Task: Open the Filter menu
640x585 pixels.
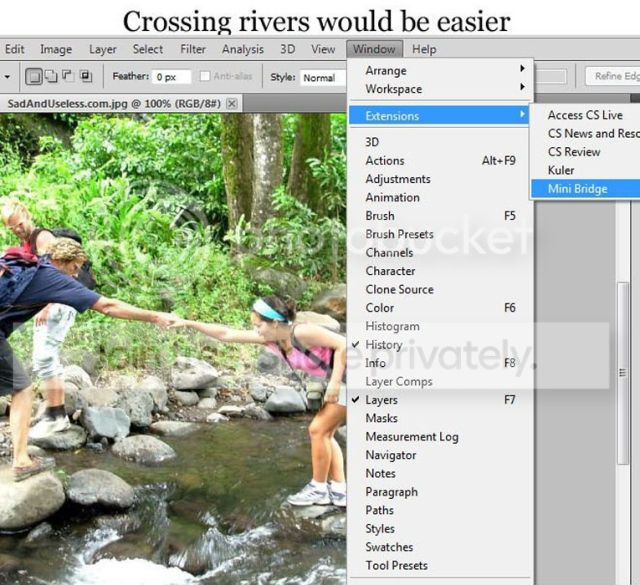Action: 193,49
